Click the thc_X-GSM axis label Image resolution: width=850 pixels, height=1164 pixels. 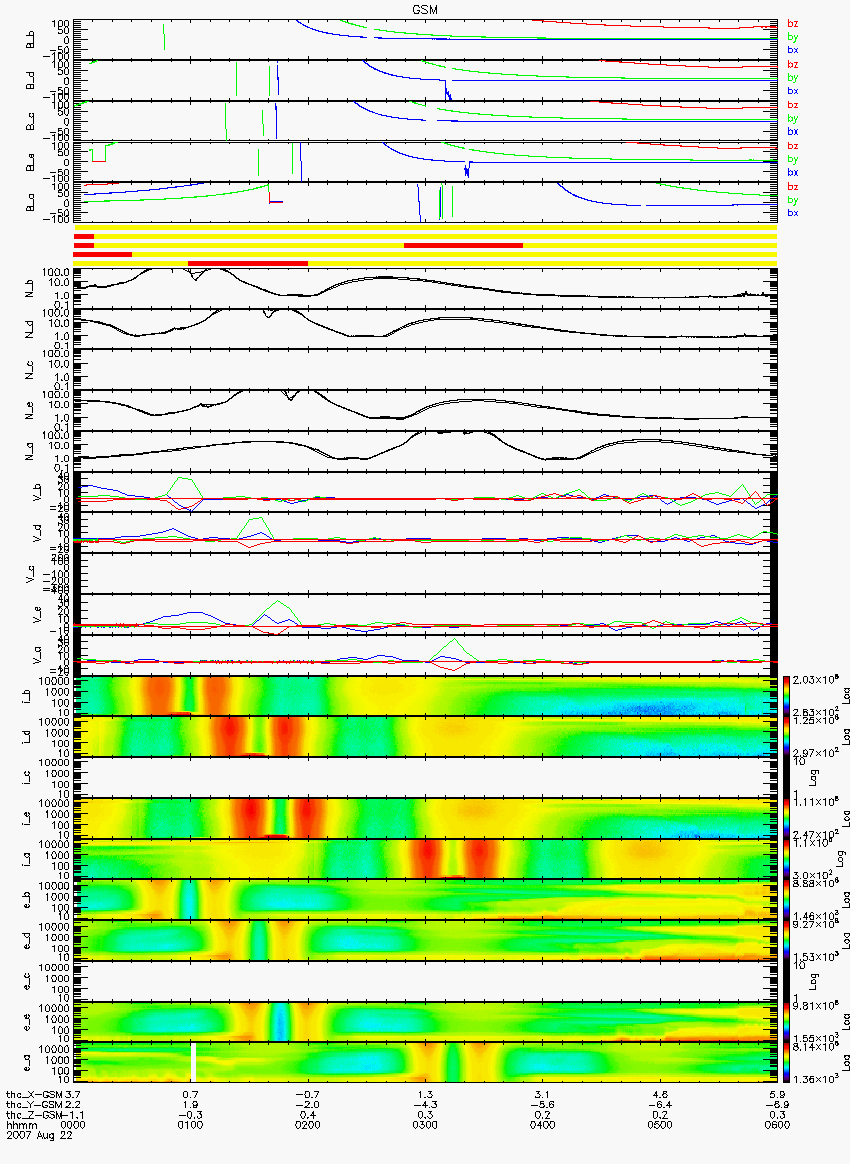pyautogui.click(x=34, y=1094)
